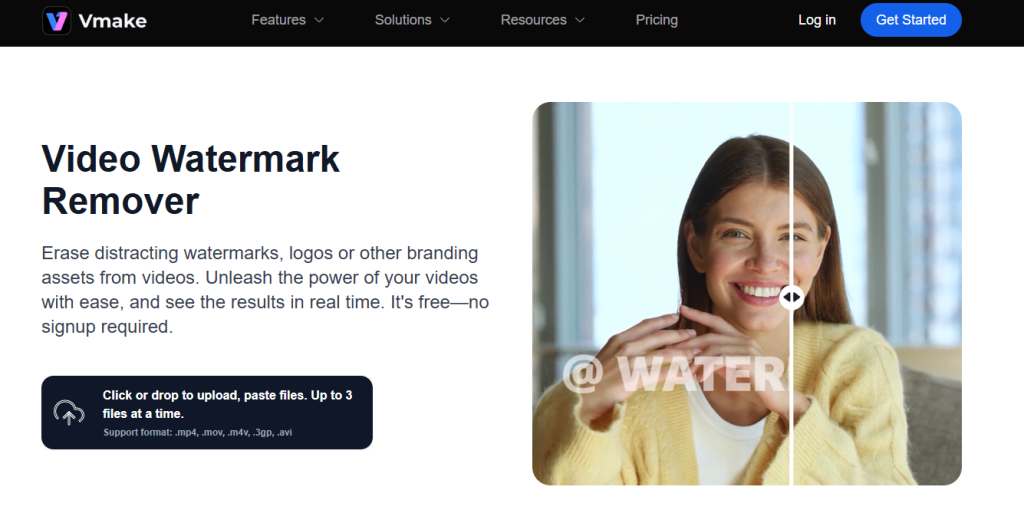The image size is (1024, 523).
Task: Click the before/after slider handle arrows
Action: pyautogui.click(x=791, y=297)
